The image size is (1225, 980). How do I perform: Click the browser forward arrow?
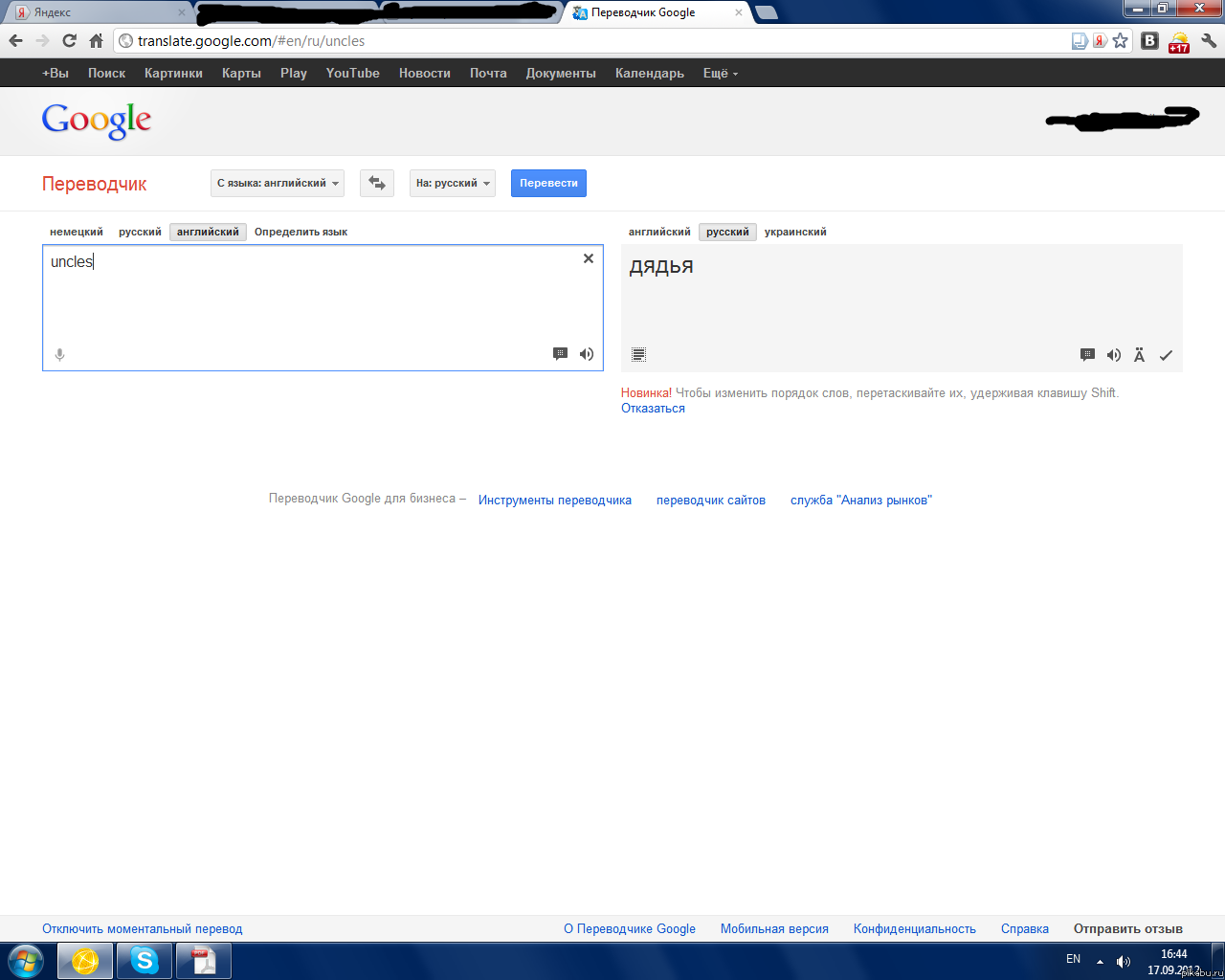coord(42,40)
